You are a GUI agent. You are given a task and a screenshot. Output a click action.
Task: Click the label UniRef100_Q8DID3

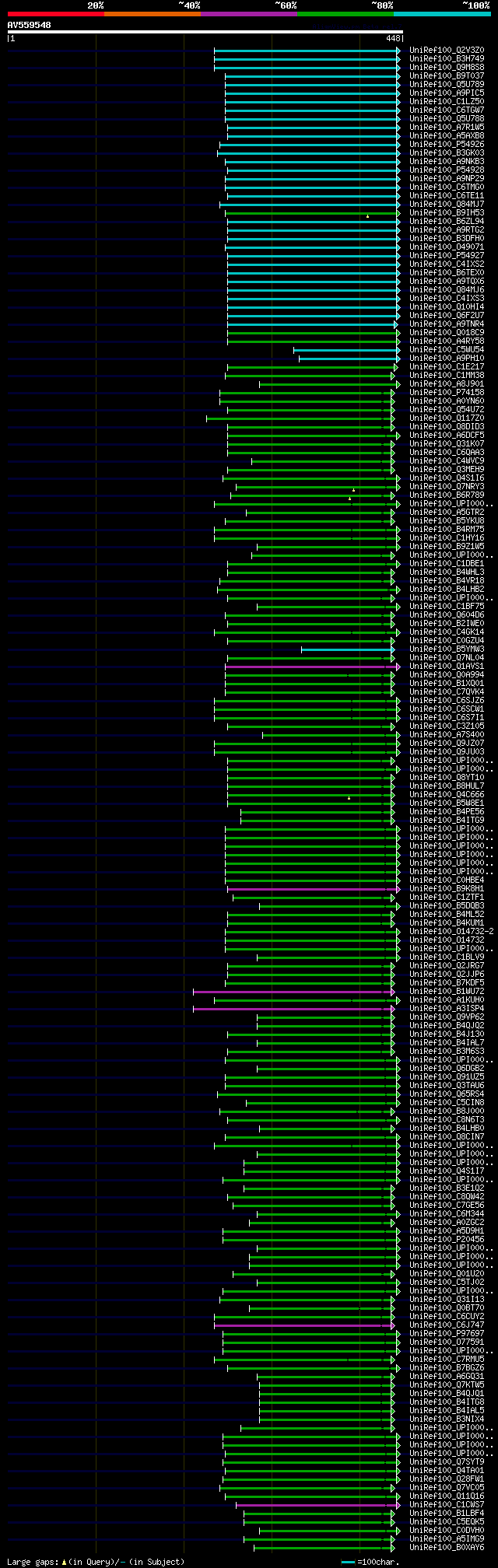pyautogui.click(x=447, y=427)
